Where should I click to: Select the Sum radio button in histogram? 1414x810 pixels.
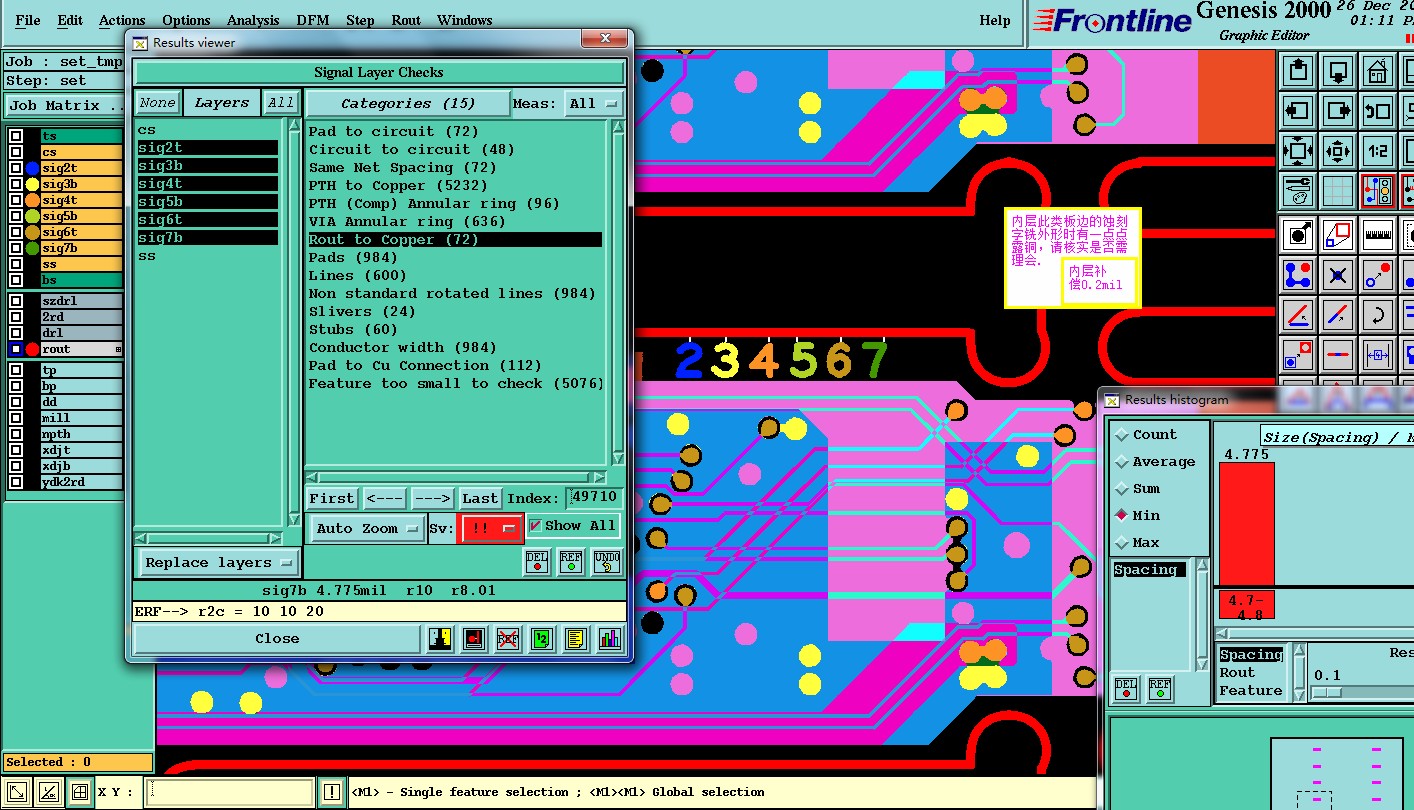1122,489
